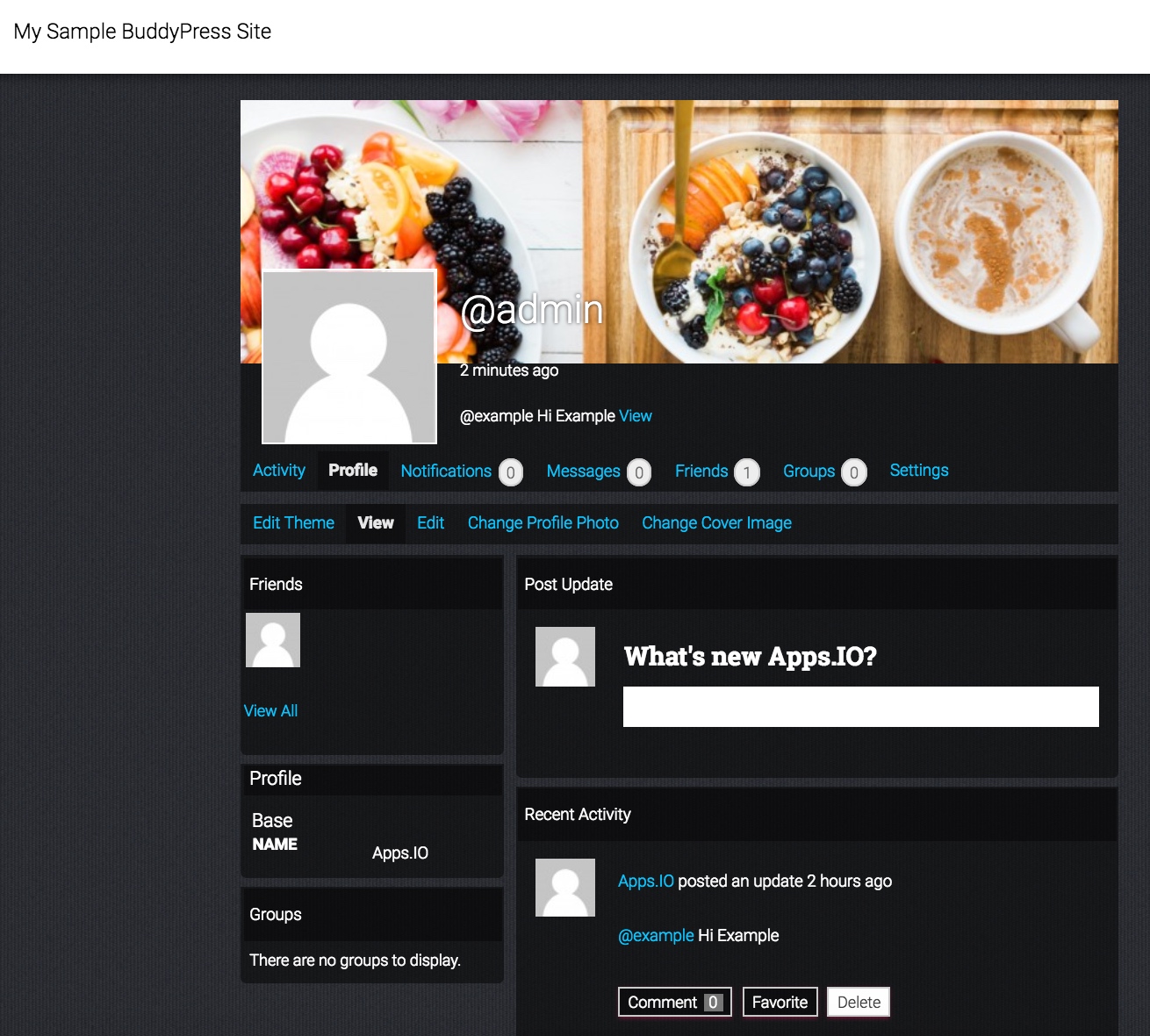Image resolution: width=1150 pixels, height=1036 pixels.
Task: Open the @example mention link in activity
Action: pyautogui.click(x=656, y=936)
